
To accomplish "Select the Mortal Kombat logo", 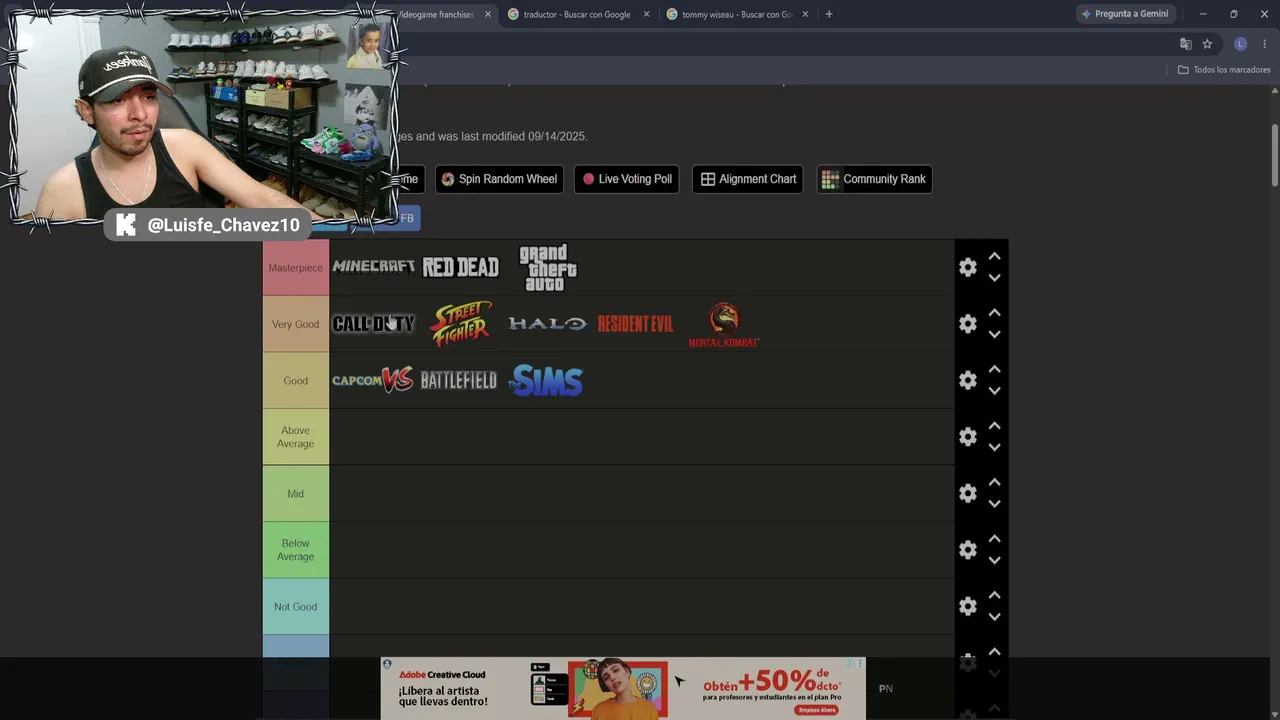I will pos(724,325).
